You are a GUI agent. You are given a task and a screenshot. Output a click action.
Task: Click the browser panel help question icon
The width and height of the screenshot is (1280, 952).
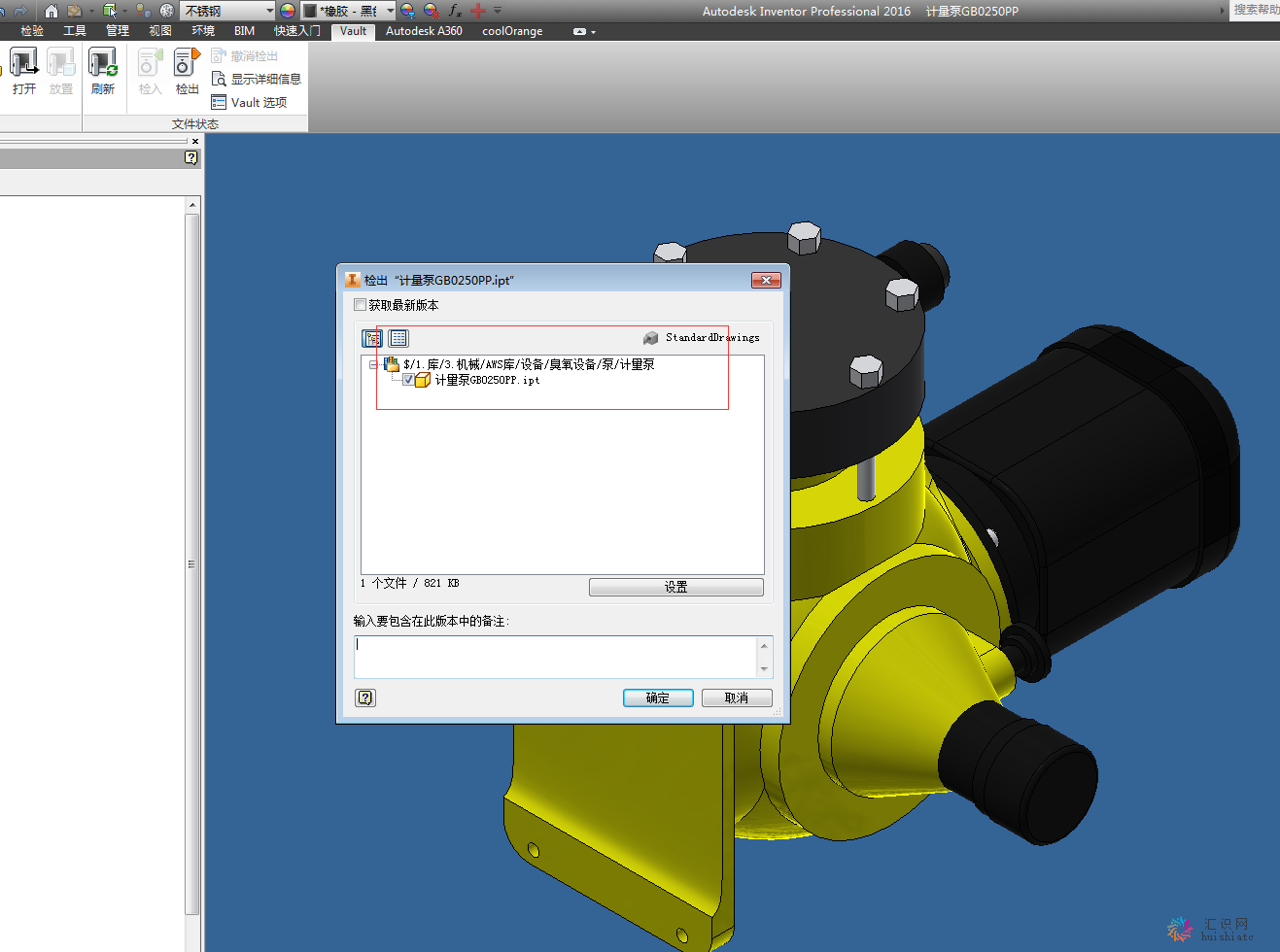191,157
